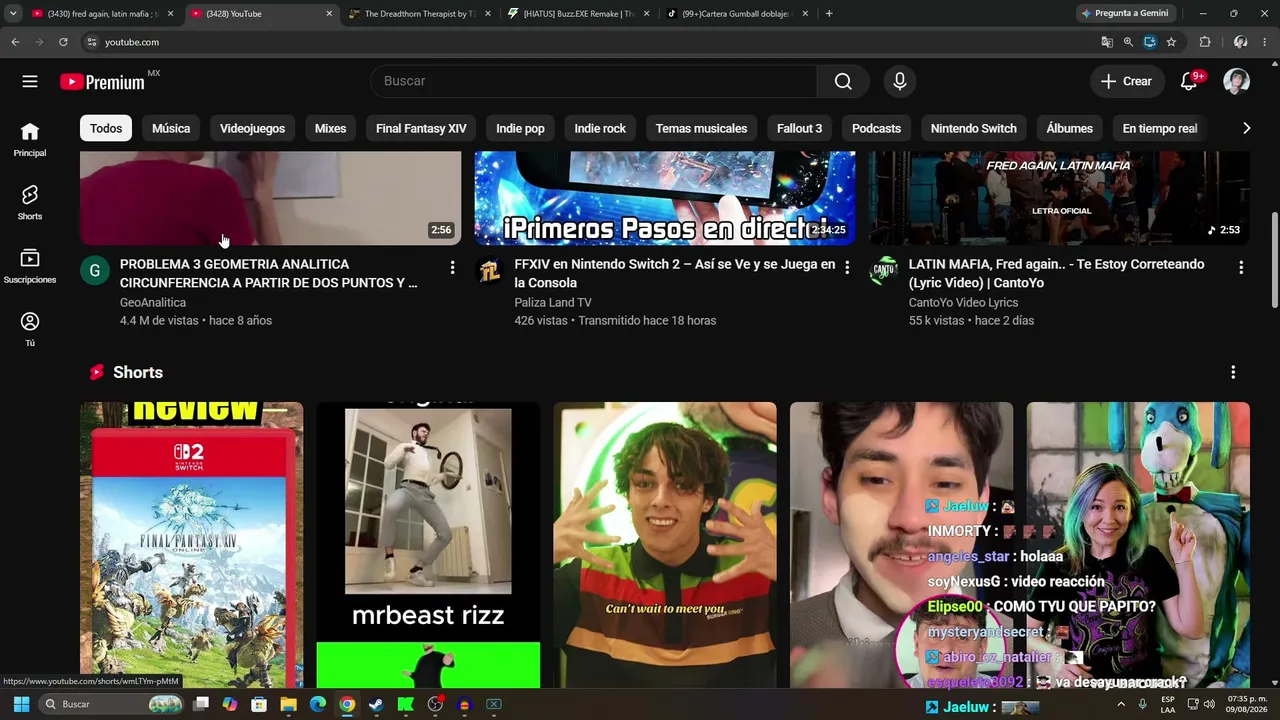Open Paliza Land TV channel avatar

[x=489, y=270]
